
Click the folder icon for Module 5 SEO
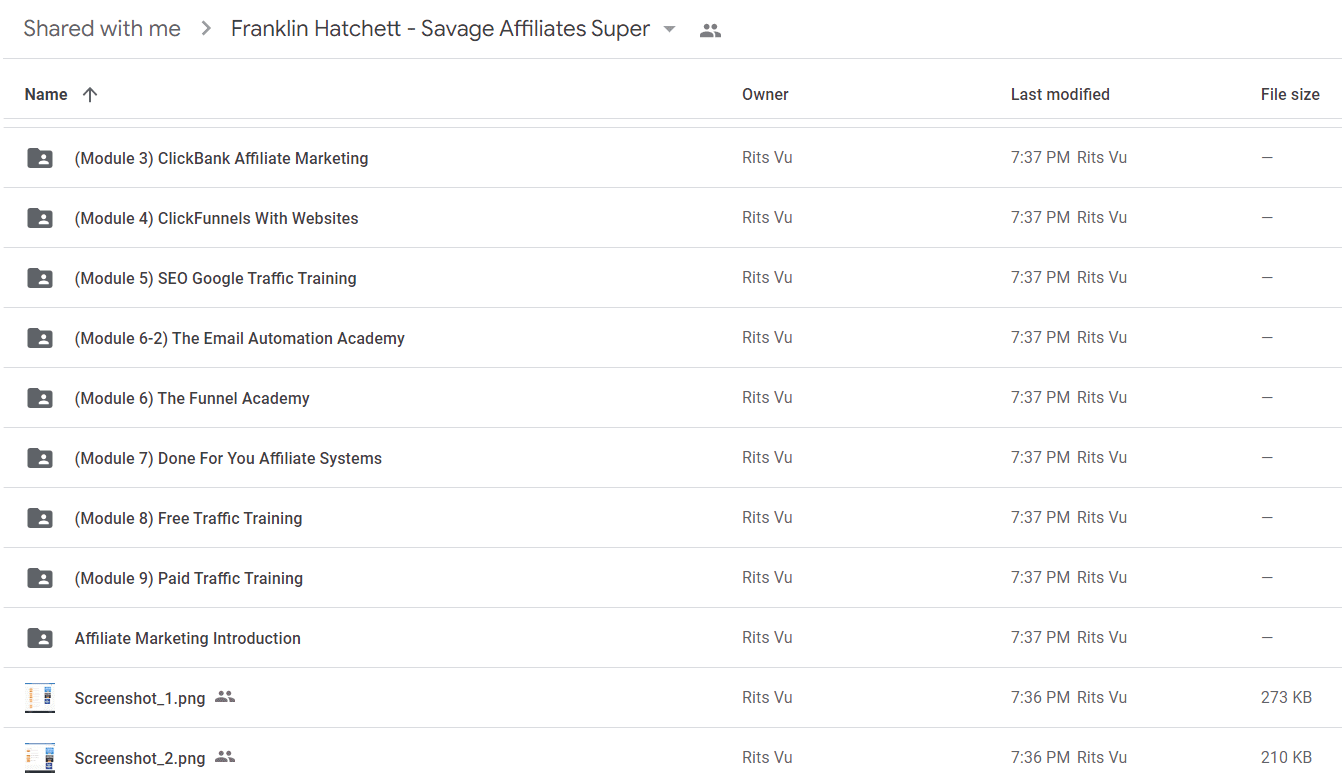click(40, 277)
